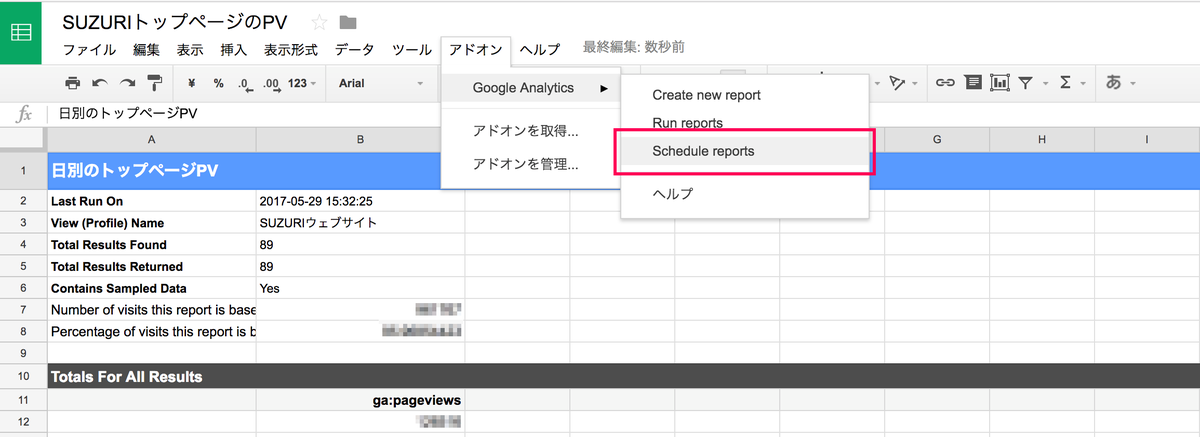
Task: Choose Create new report menu entry
Action: coord(706,95)
